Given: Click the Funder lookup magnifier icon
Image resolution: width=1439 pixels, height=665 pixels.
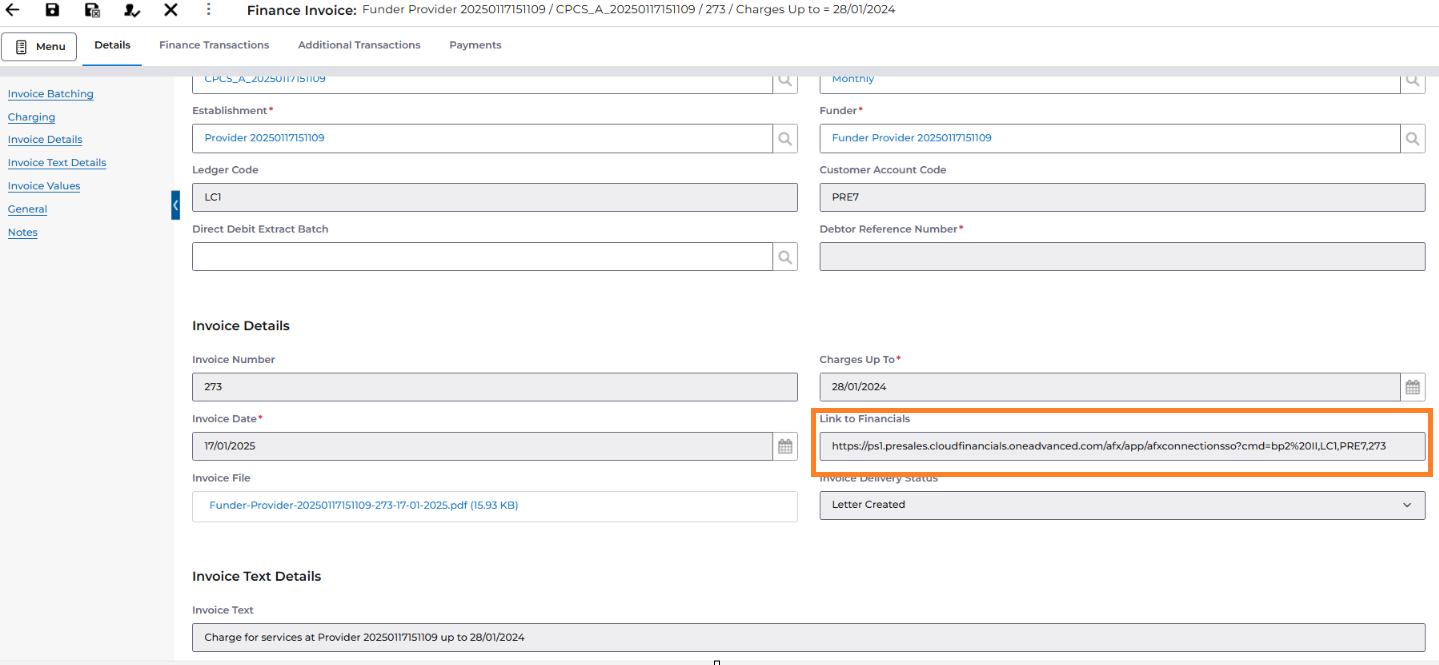Looking at the screenshot, I should (x=1412, y=138).
